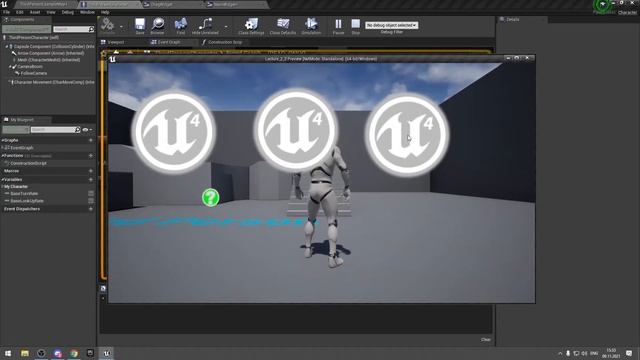Image resolution: width=640 pixels, height=360 pixels.
Task: Open the compile options dropdown arrow
Action: [121, 27]
